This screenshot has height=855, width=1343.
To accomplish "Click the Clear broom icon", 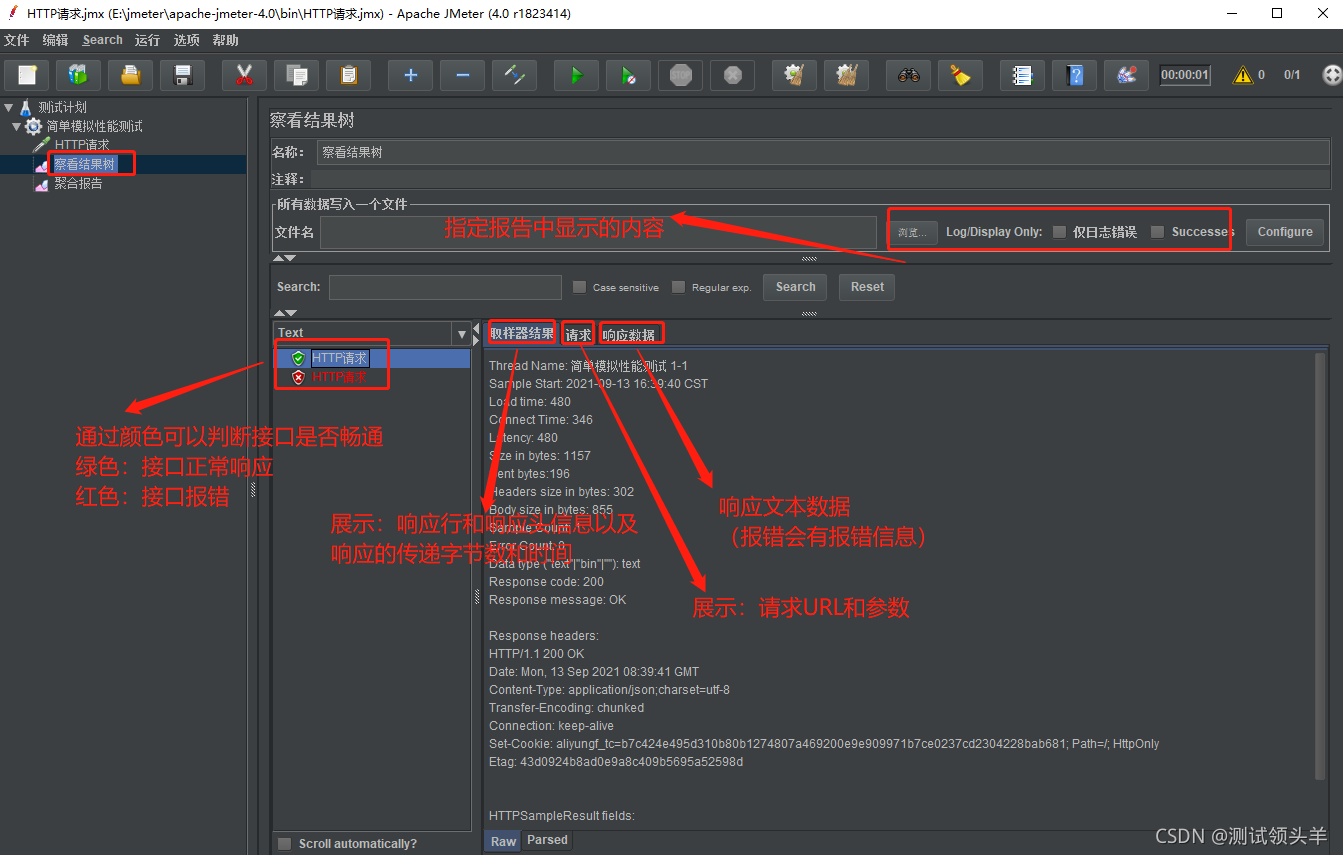I will pos(794,75).
